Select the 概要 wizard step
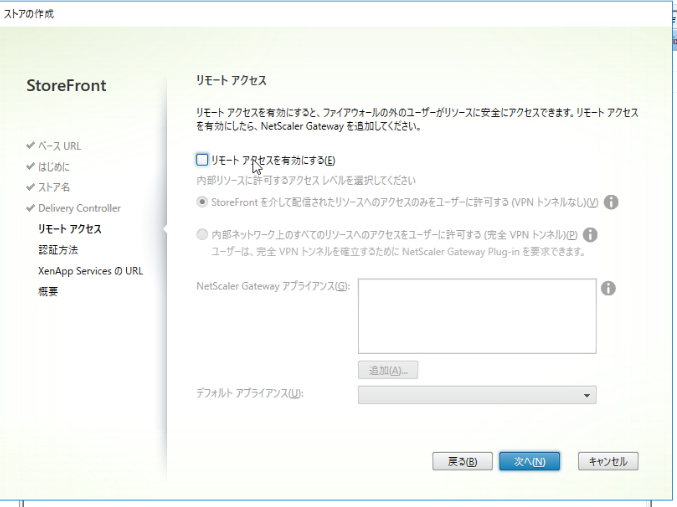The height and width of the screenshot is (507, 677). tap(48, 292)
